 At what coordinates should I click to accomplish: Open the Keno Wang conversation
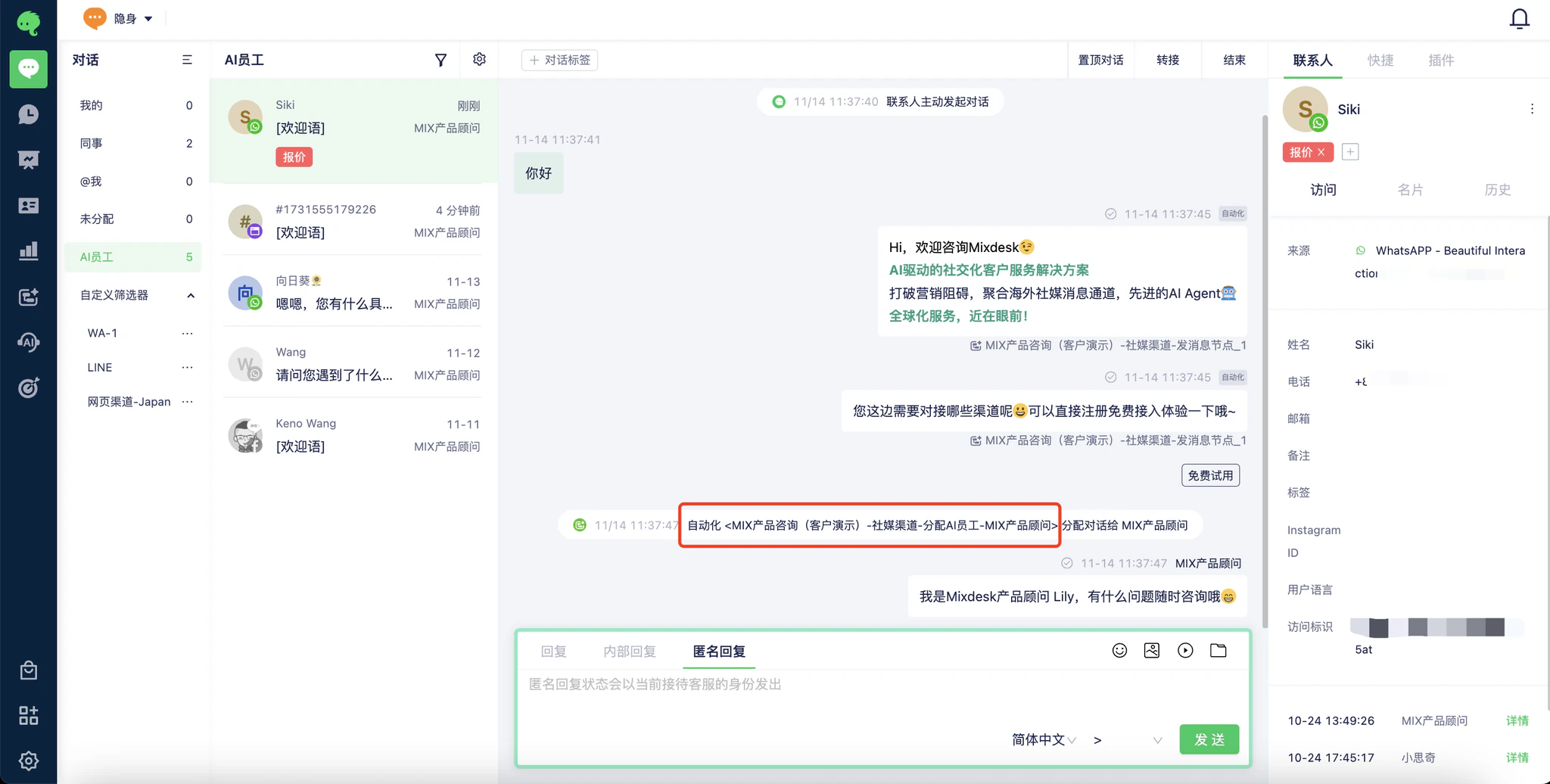tap(353, 435)
